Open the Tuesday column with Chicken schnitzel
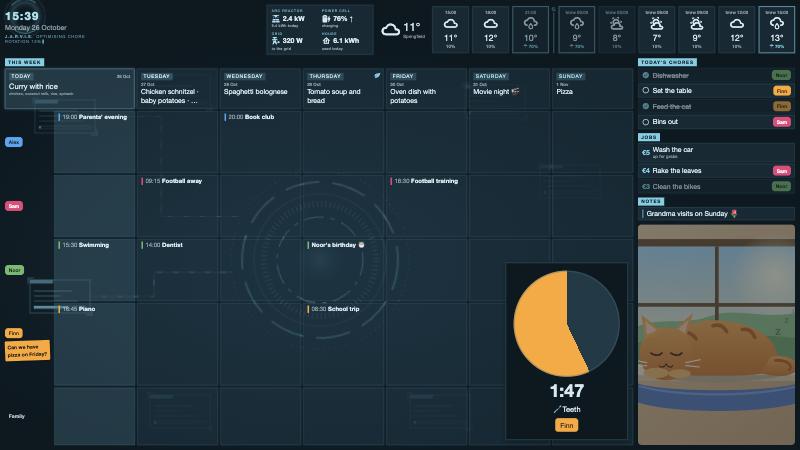Screen dimensions: 800x450 [x=178, y=89]
